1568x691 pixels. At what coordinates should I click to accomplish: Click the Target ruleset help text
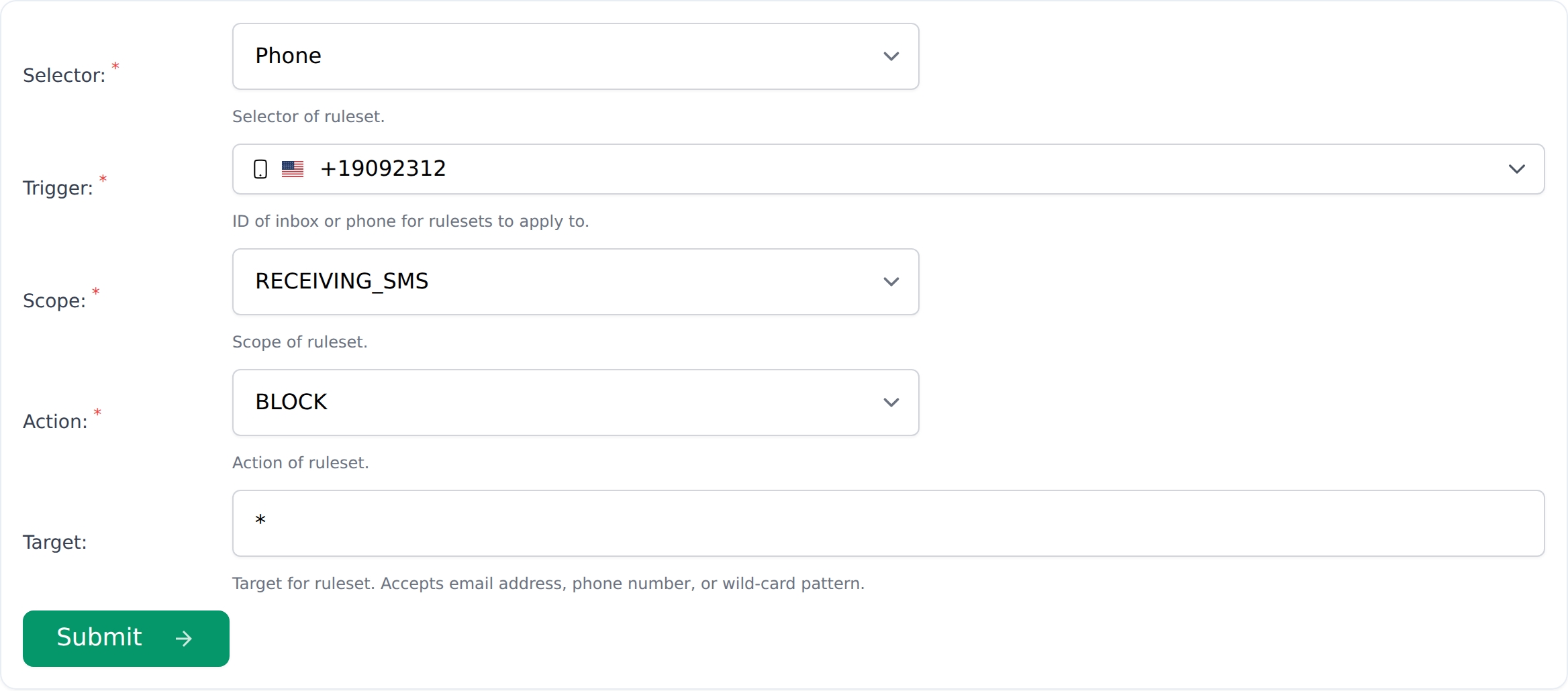(x=548, y=584)
